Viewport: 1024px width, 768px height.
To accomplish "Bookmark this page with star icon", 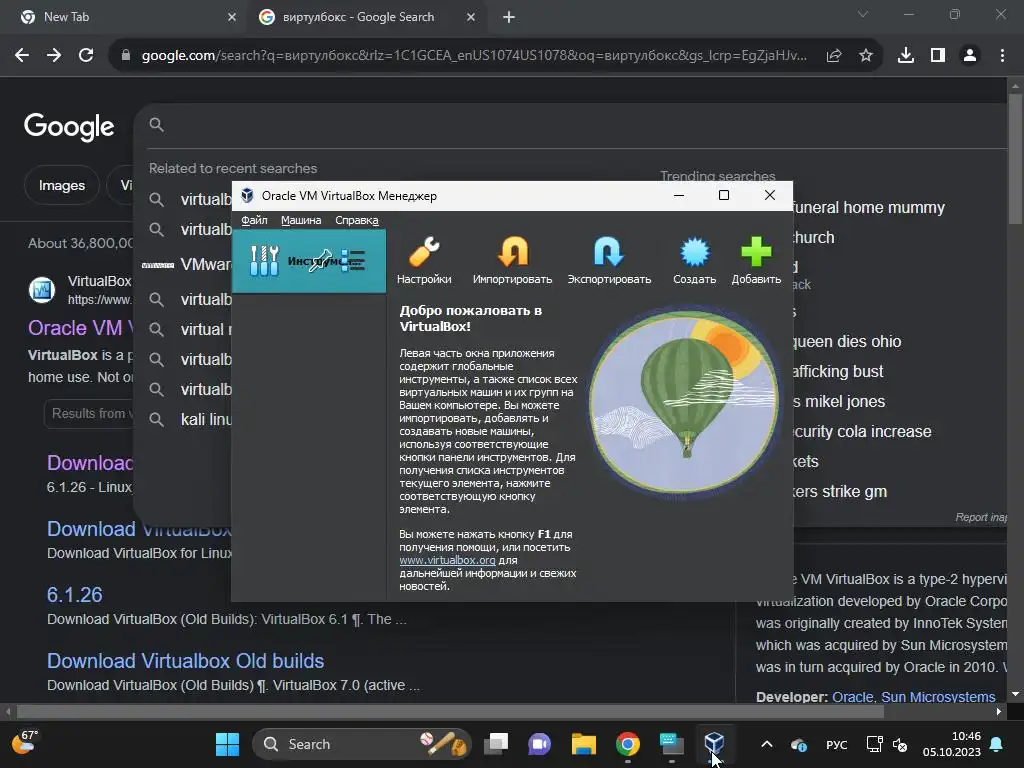I will [866, 56].
